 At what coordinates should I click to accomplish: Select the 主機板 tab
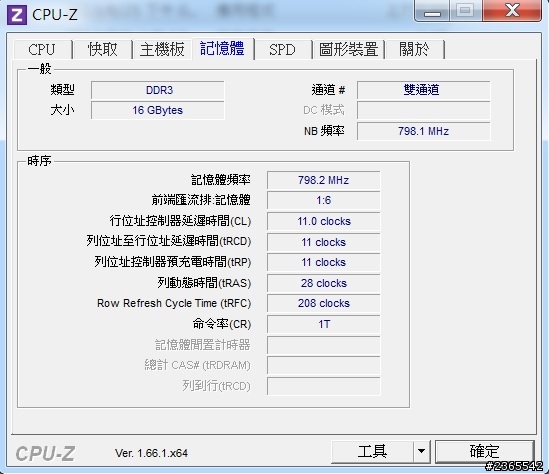162,49
